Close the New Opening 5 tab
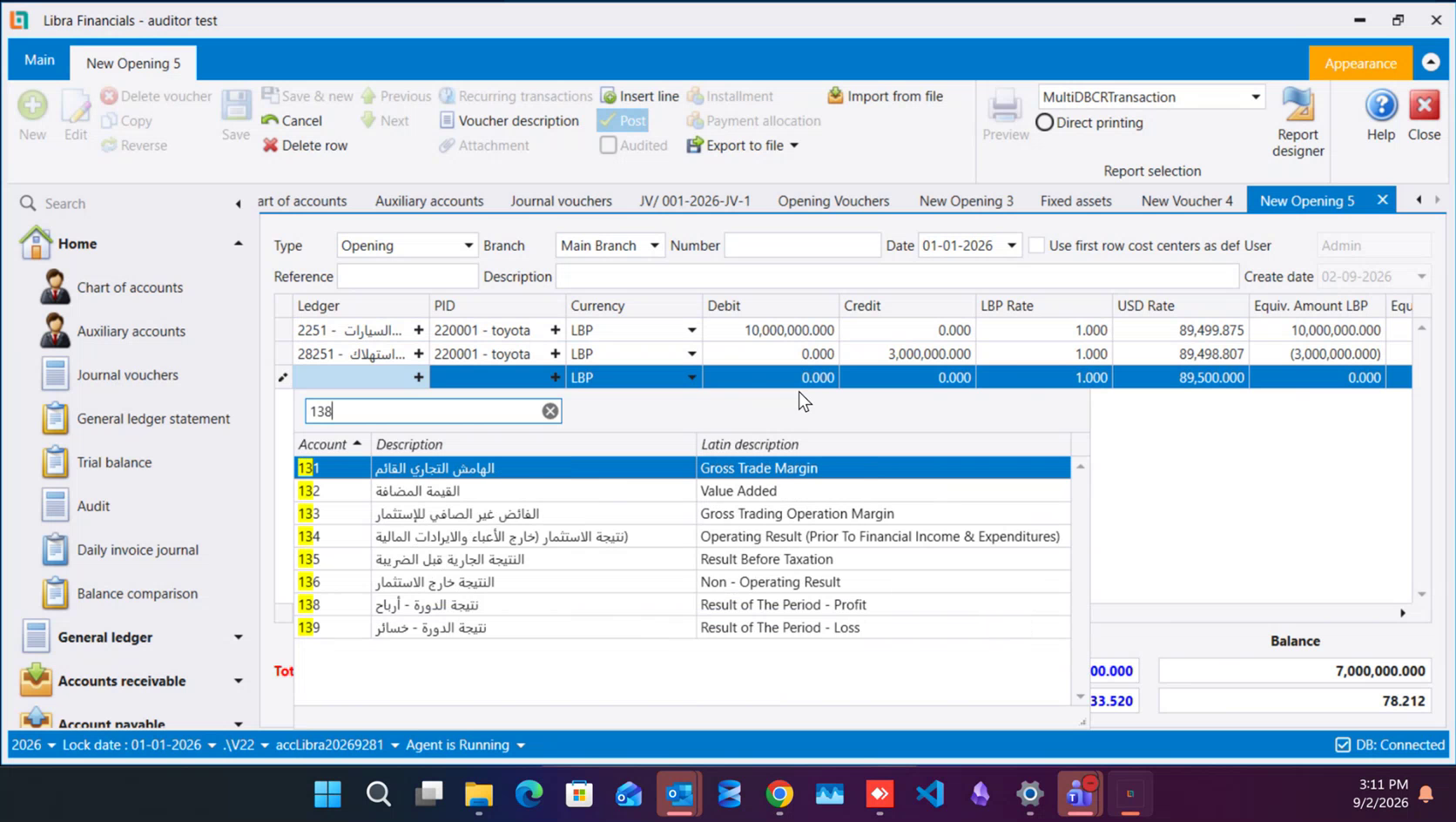 [x=1382, y=200]
